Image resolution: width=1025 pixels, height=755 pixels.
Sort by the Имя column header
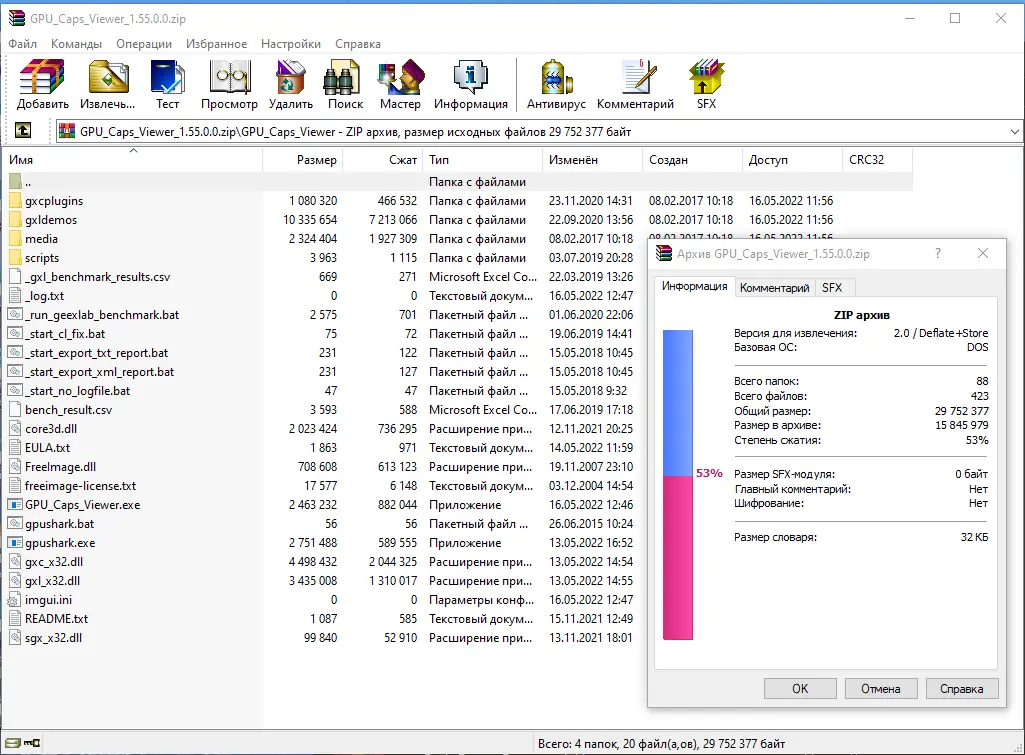point(133,159)
